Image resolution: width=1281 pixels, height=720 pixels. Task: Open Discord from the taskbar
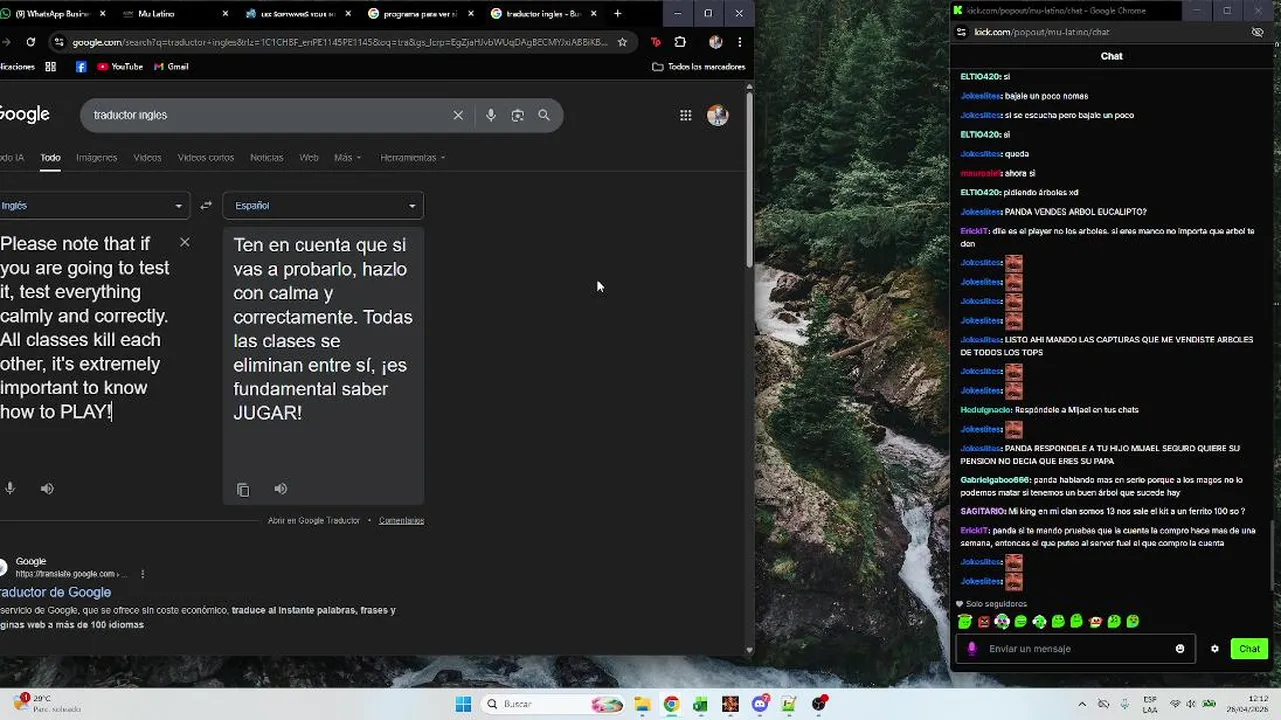[x=760, y=704]
